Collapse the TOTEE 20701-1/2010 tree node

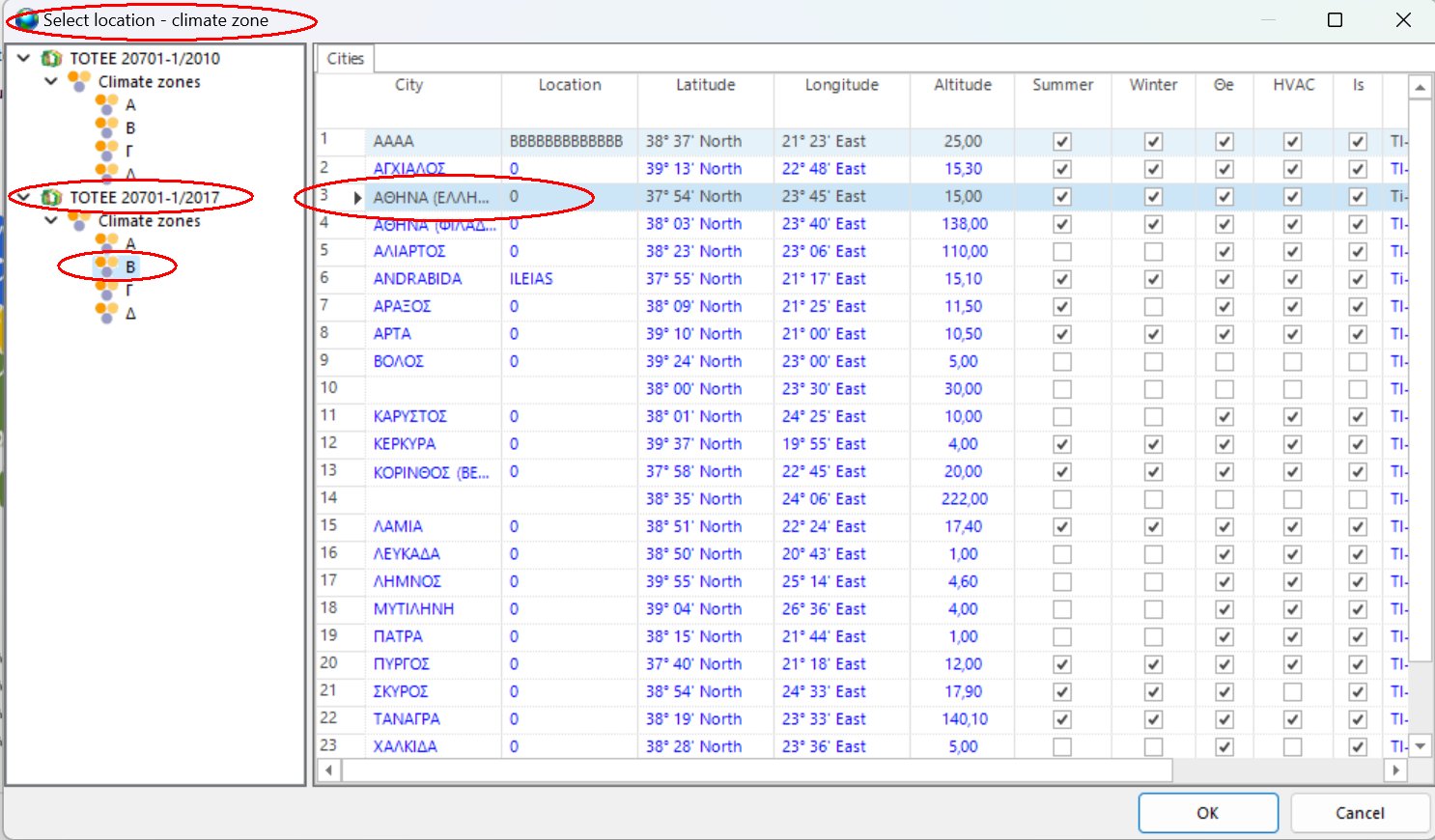(24, 59)
